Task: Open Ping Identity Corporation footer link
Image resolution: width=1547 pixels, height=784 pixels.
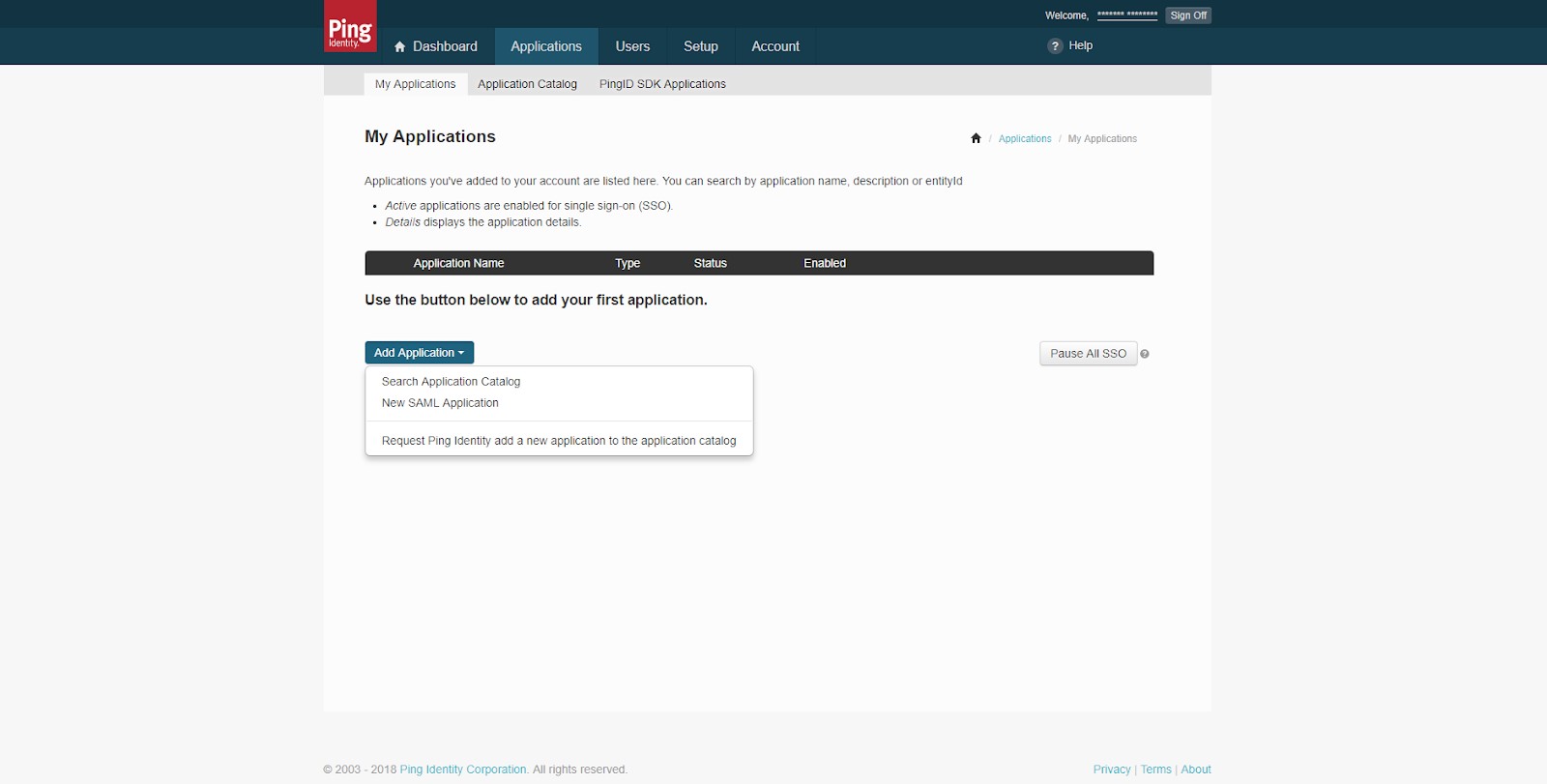Action: tap(463, 769)
